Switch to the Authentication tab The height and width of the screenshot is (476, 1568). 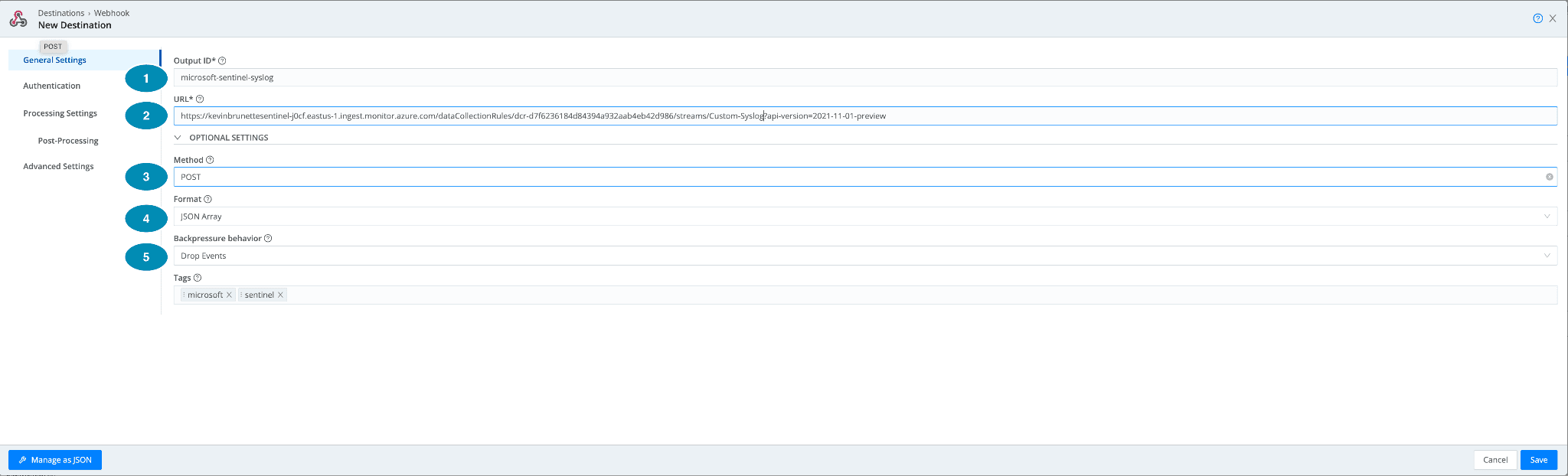51,86
